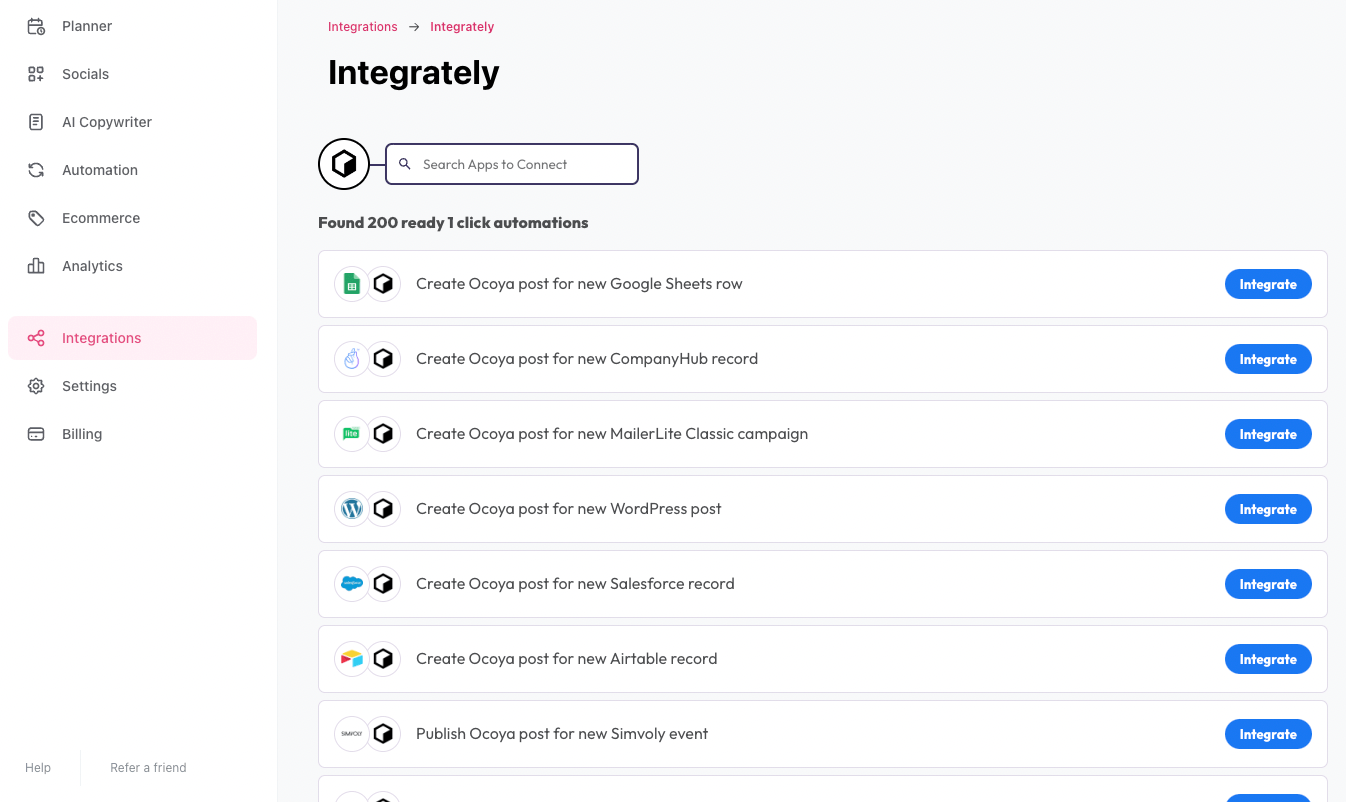Integrate the Salesforce record automation
The width and height of the screenshot is (1346, 802).
pyautogui.click(x=1268, y=584)
